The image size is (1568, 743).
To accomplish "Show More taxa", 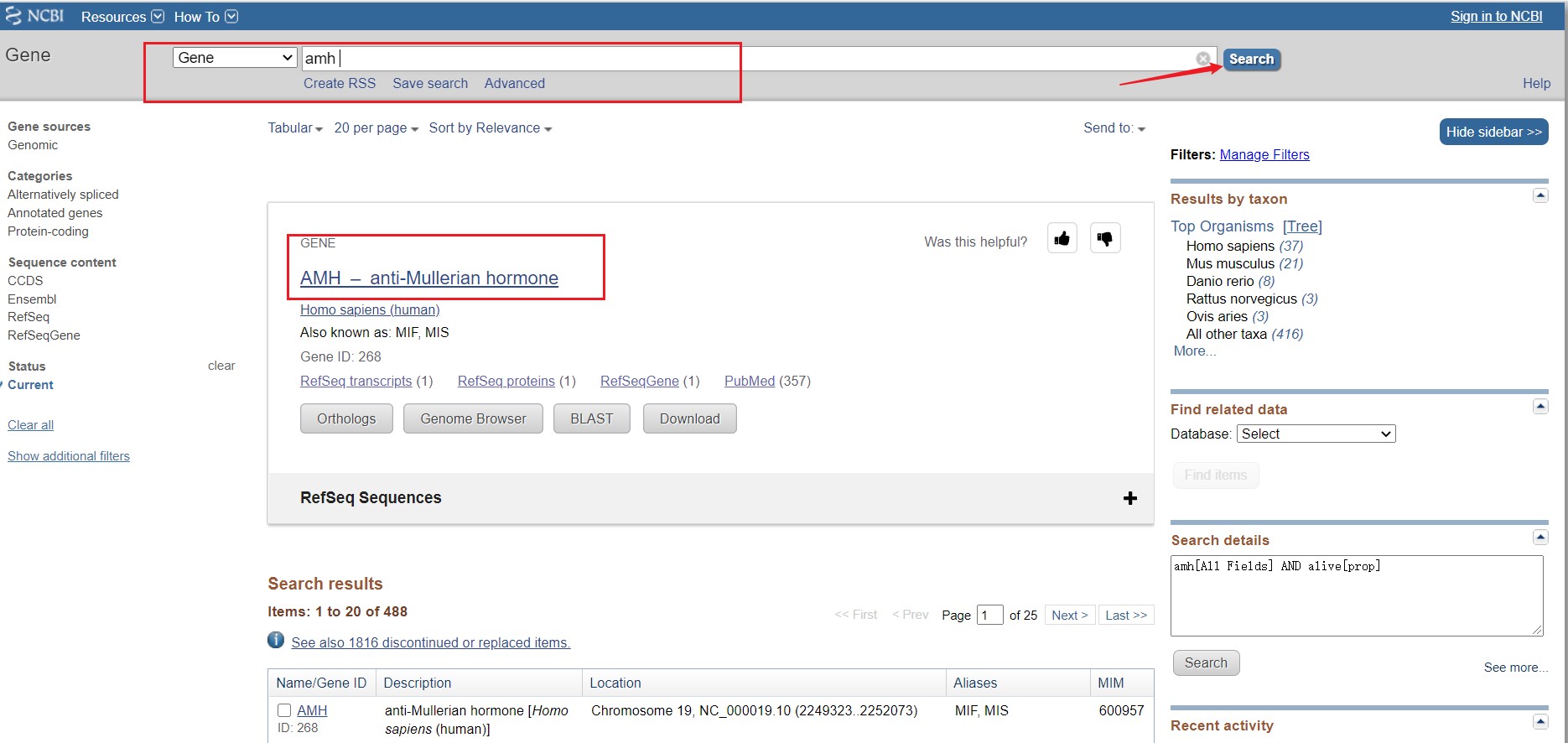I will pyautogui.click(x=1195, y=351).
